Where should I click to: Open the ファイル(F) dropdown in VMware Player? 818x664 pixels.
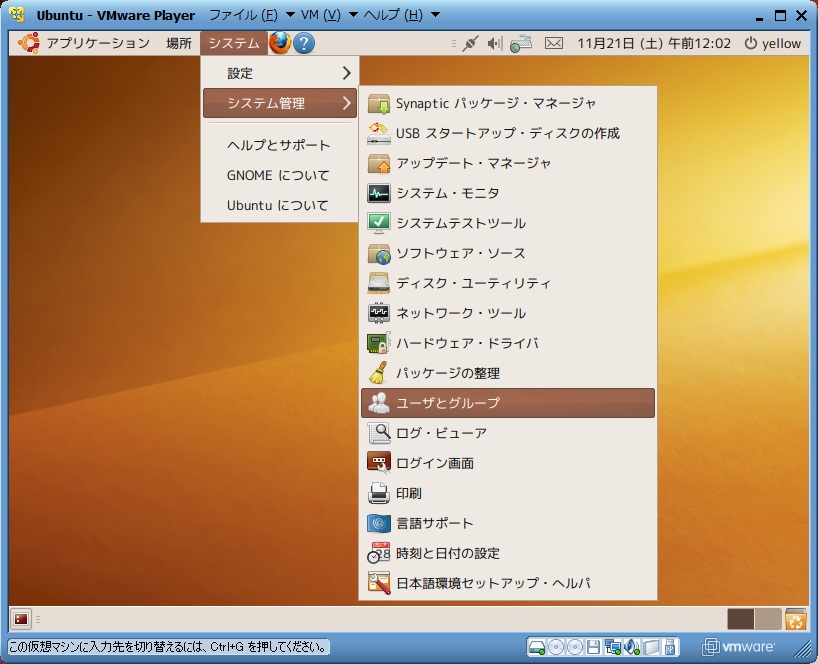click(x=251, y=15)
